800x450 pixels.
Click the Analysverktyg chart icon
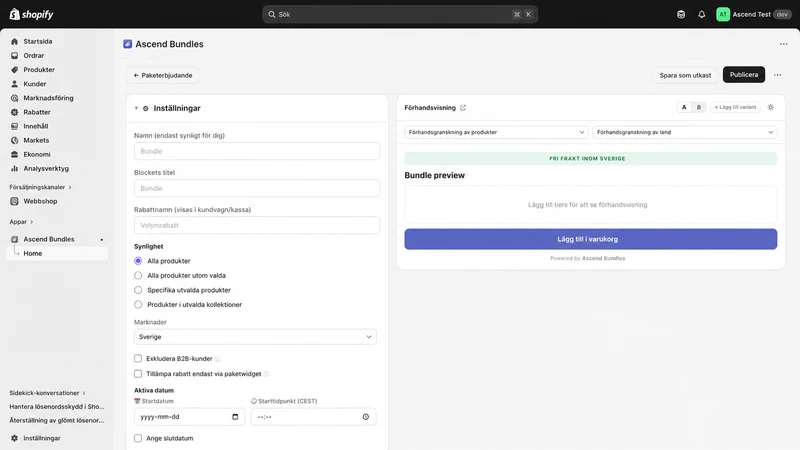(14, 168)
